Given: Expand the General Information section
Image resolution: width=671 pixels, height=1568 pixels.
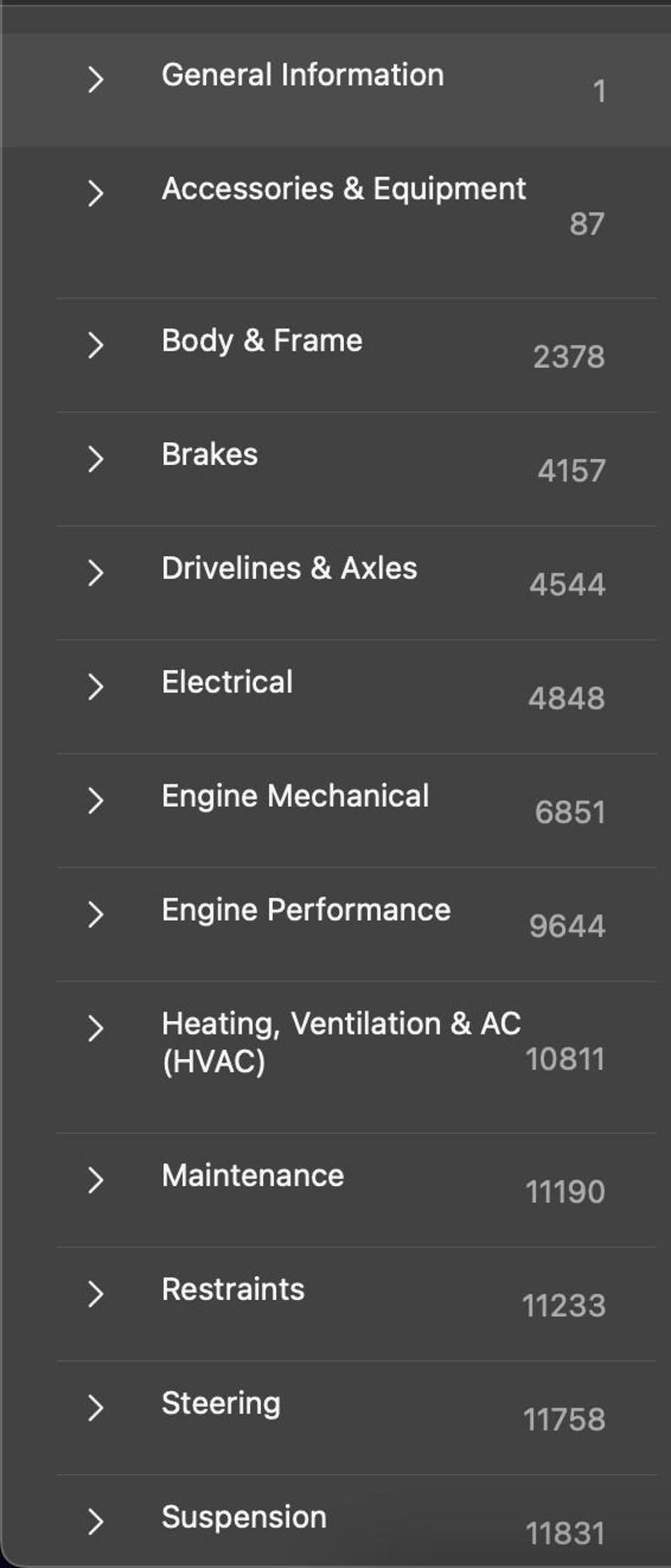Looking at the screenshot, I should click(x=95, y=79).
